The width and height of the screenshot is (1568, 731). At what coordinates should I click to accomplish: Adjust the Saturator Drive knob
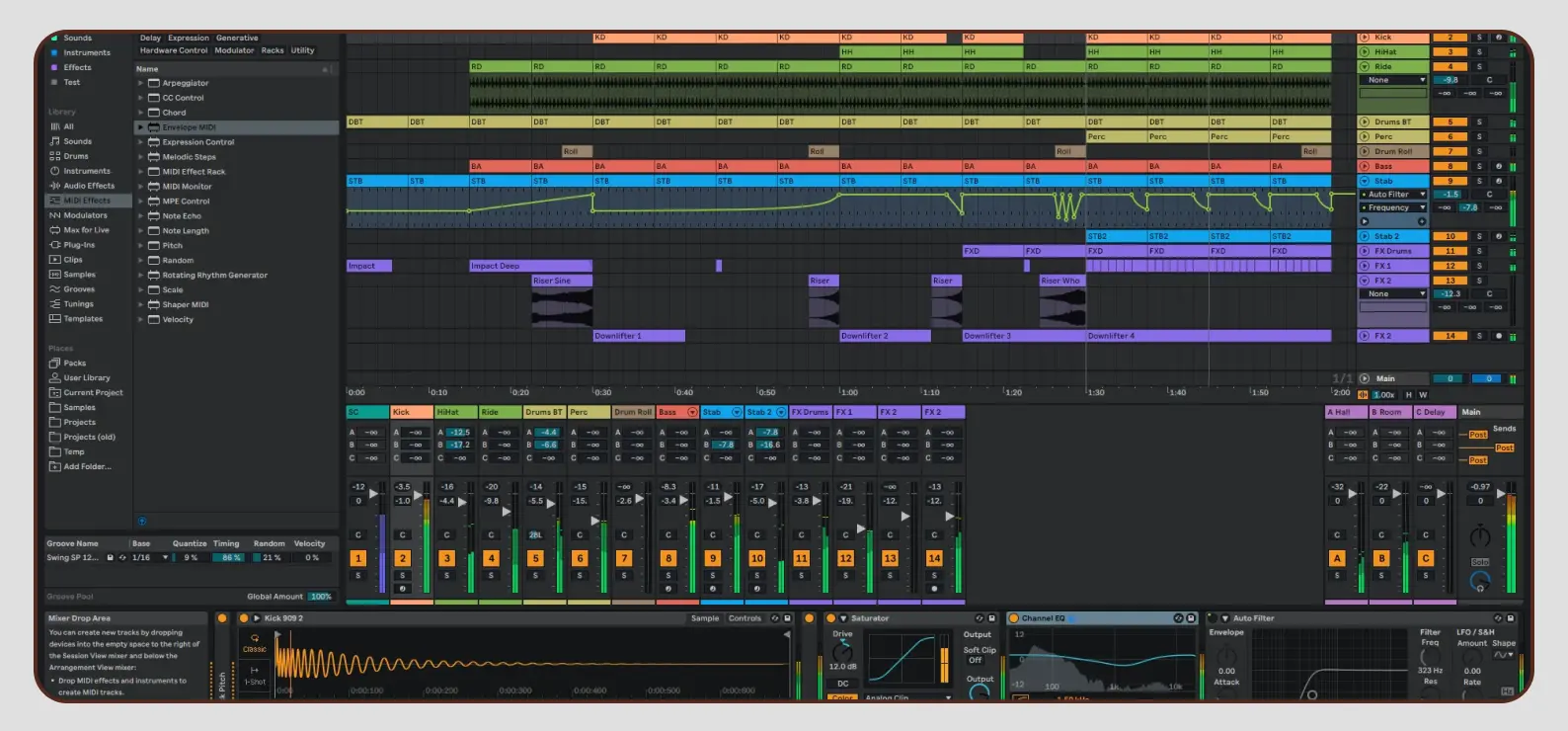(x=842, y=651)
